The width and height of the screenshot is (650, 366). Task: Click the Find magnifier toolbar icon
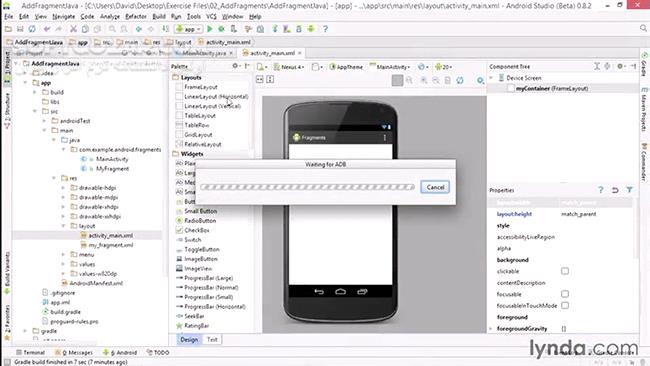pos(112,29)
